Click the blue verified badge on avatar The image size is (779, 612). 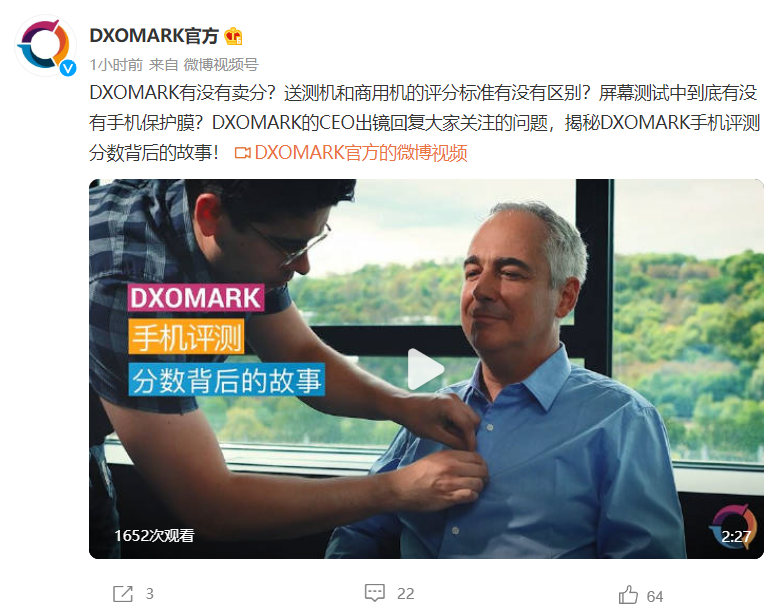click(68, 68)
